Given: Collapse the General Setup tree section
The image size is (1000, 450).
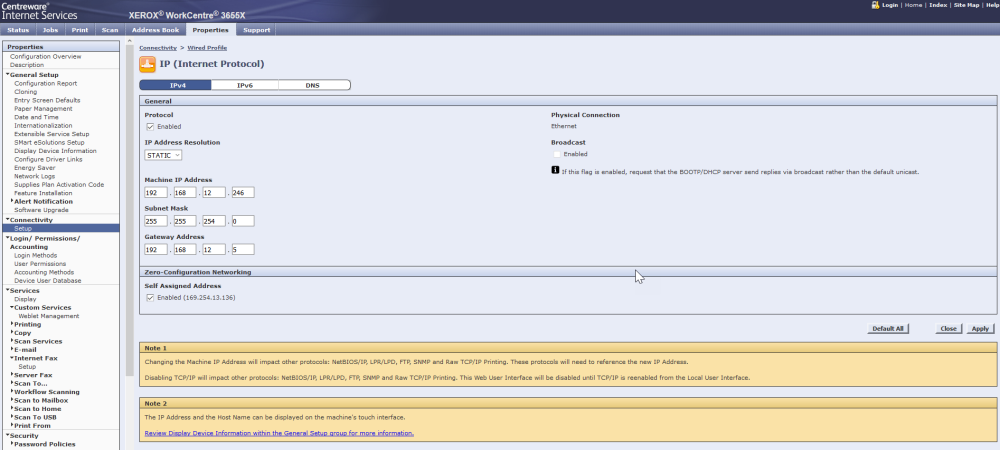Looking at the screenshot, I should (8, 75).
